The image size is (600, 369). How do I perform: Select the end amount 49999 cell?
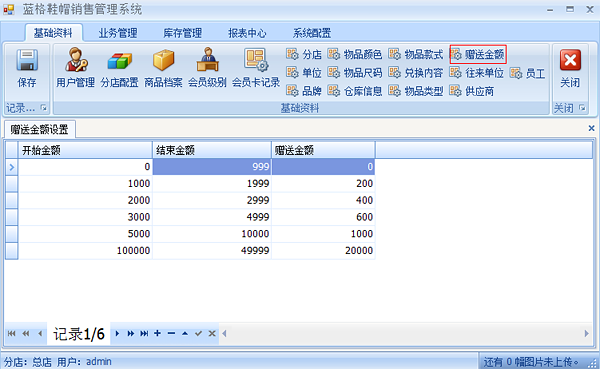[x=212, y=251]
